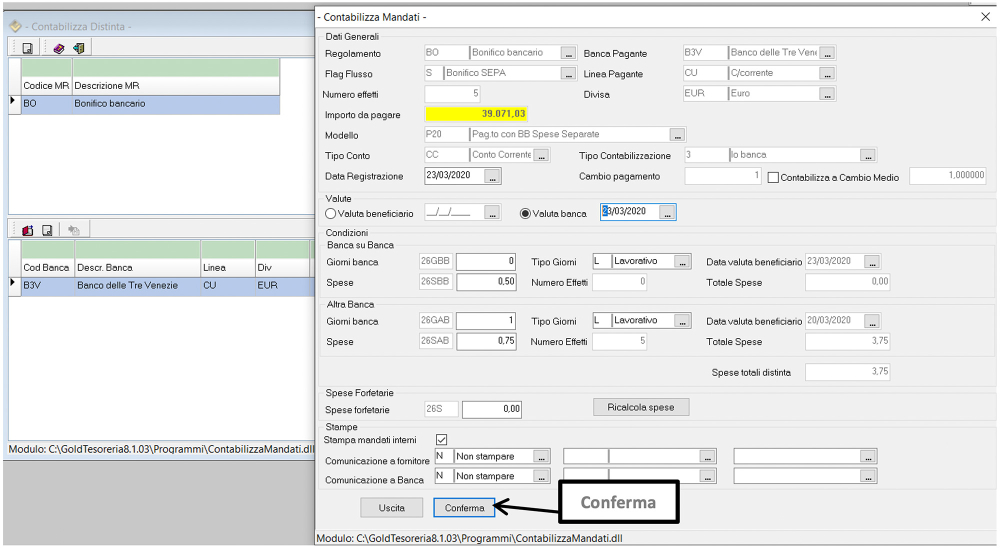This screenshot has height=548, width=1000.
Task: Select the Valuta beneficiario radio button
Action: coord(331,213)
